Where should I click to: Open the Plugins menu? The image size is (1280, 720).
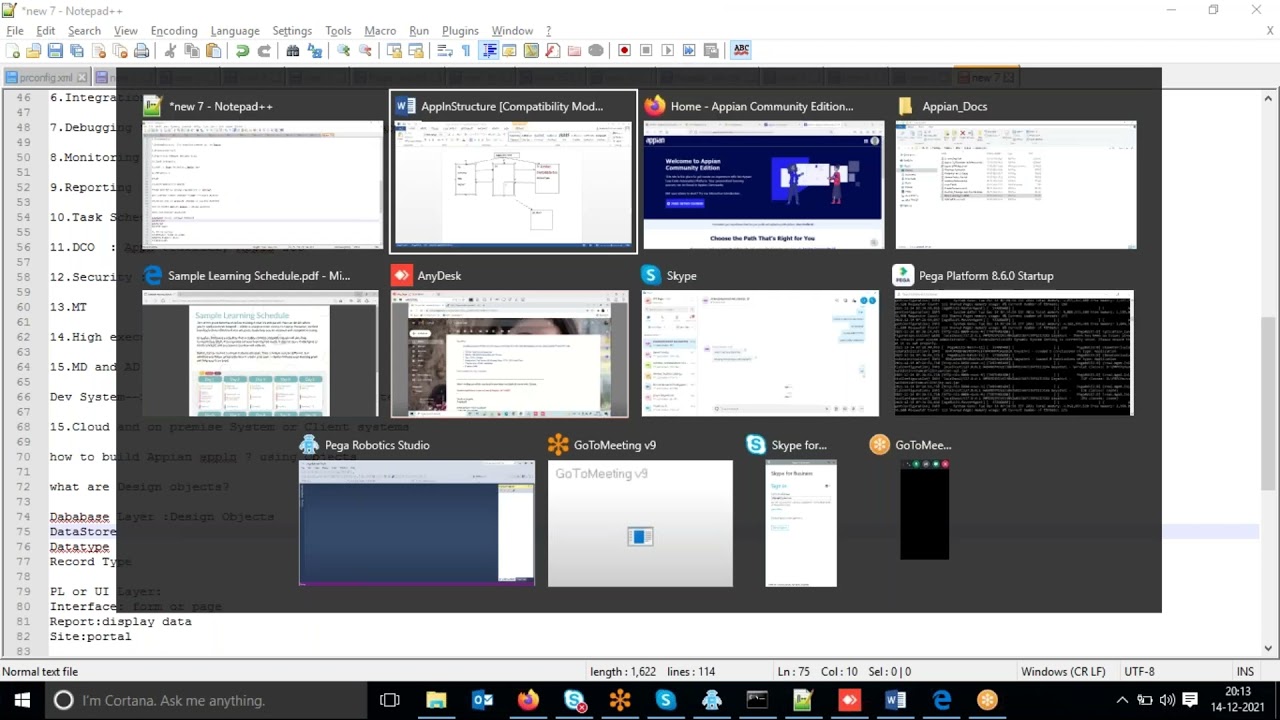pyautogui.click(x=460, y=31)
